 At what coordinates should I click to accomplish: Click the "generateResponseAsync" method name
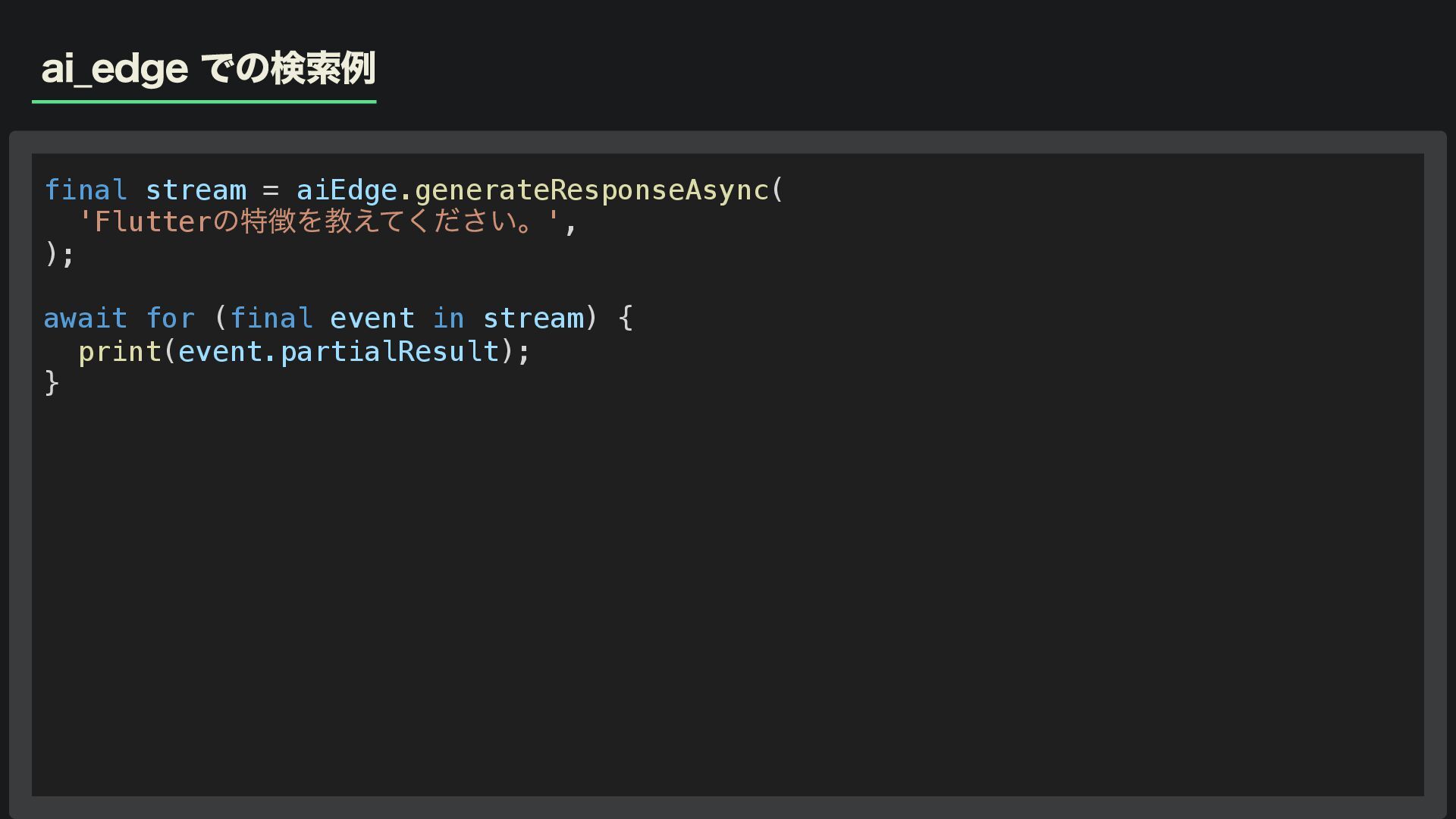coord(591,190)
